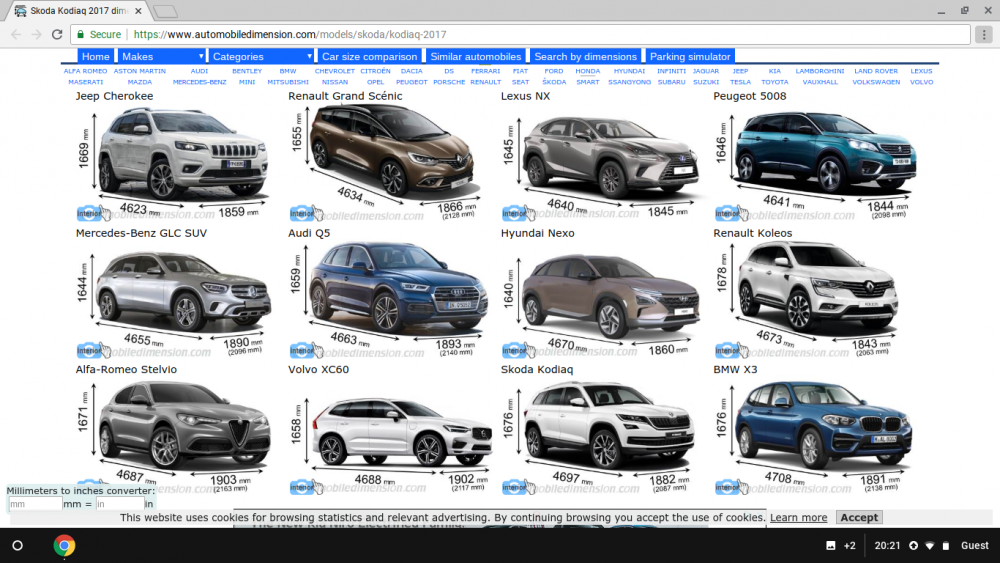The width and height of the screenshot is (1000, 563).
Task: Go to the Search by dimensions page
Action: (585, 56)
